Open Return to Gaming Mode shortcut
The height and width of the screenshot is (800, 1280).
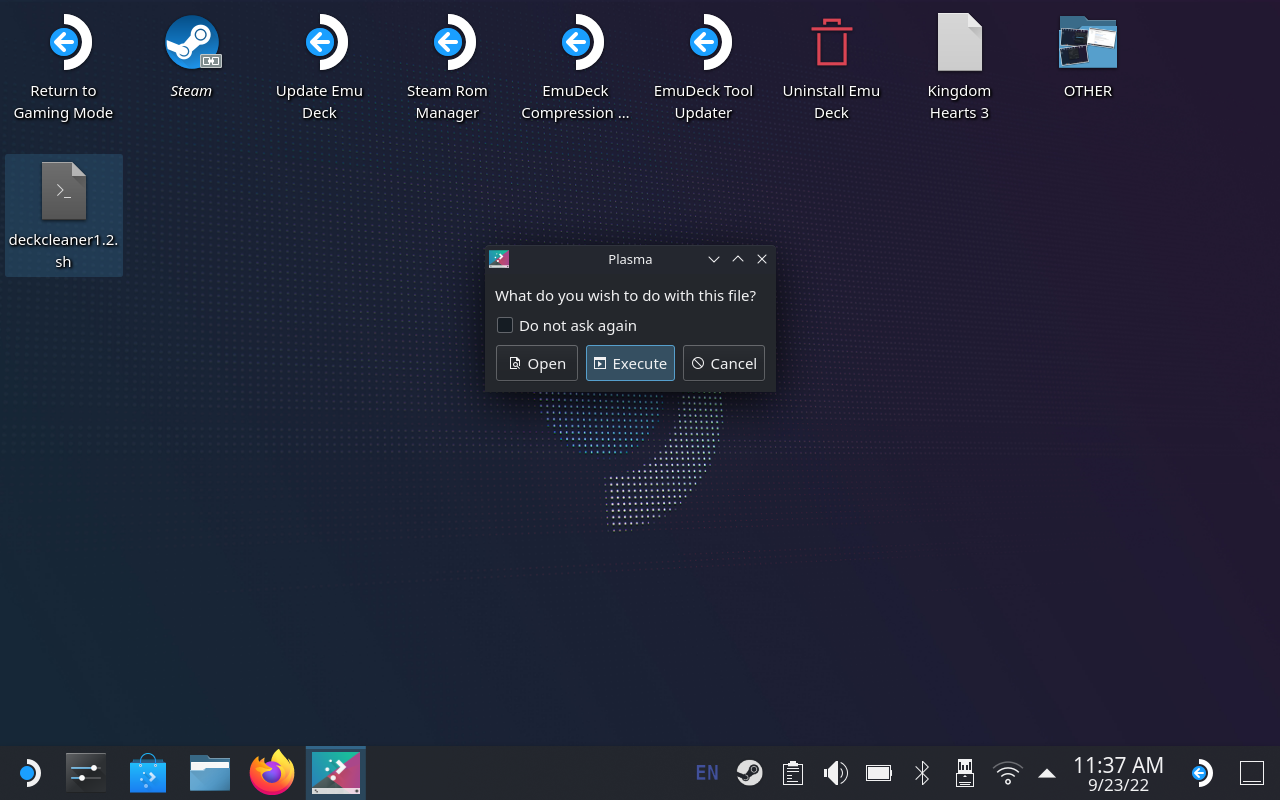click(x=63, y=45)
